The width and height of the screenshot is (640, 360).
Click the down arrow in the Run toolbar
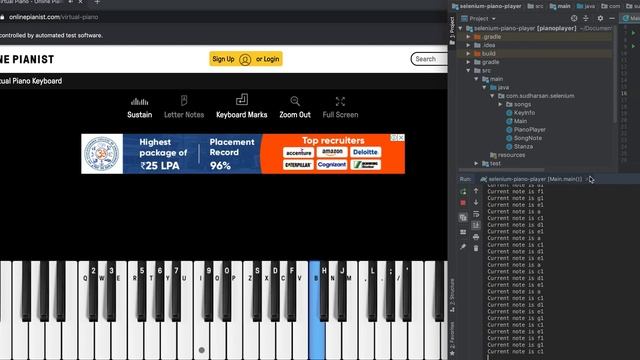476,202
